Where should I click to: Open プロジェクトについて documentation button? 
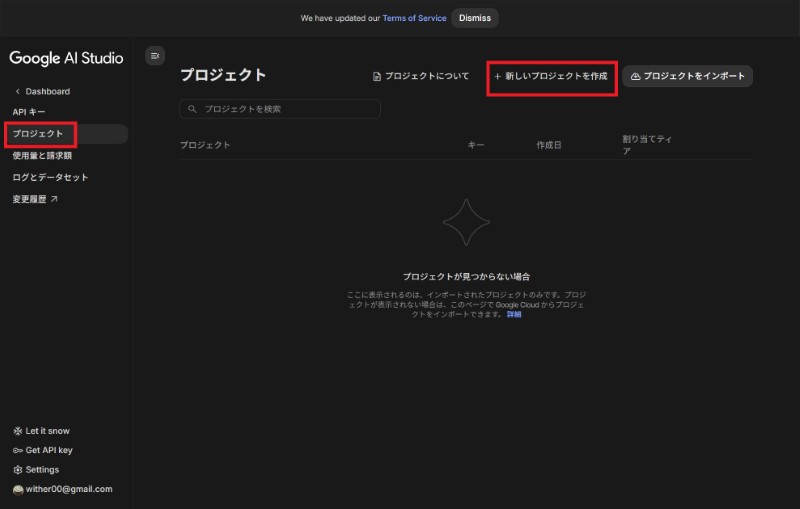pyautogui.click(x=420, y=76)
